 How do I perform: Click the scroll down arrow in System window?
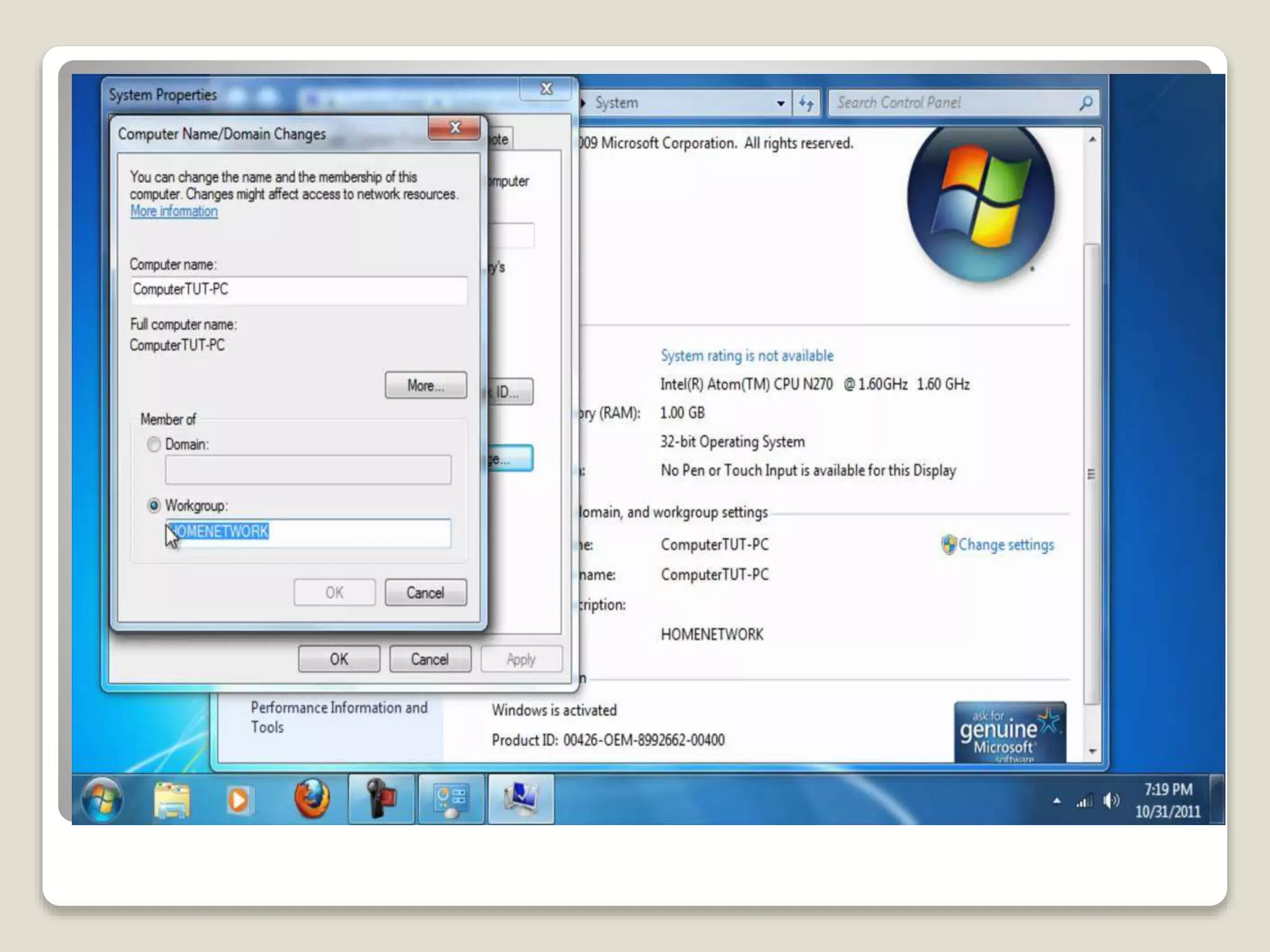pos(1093,751)
